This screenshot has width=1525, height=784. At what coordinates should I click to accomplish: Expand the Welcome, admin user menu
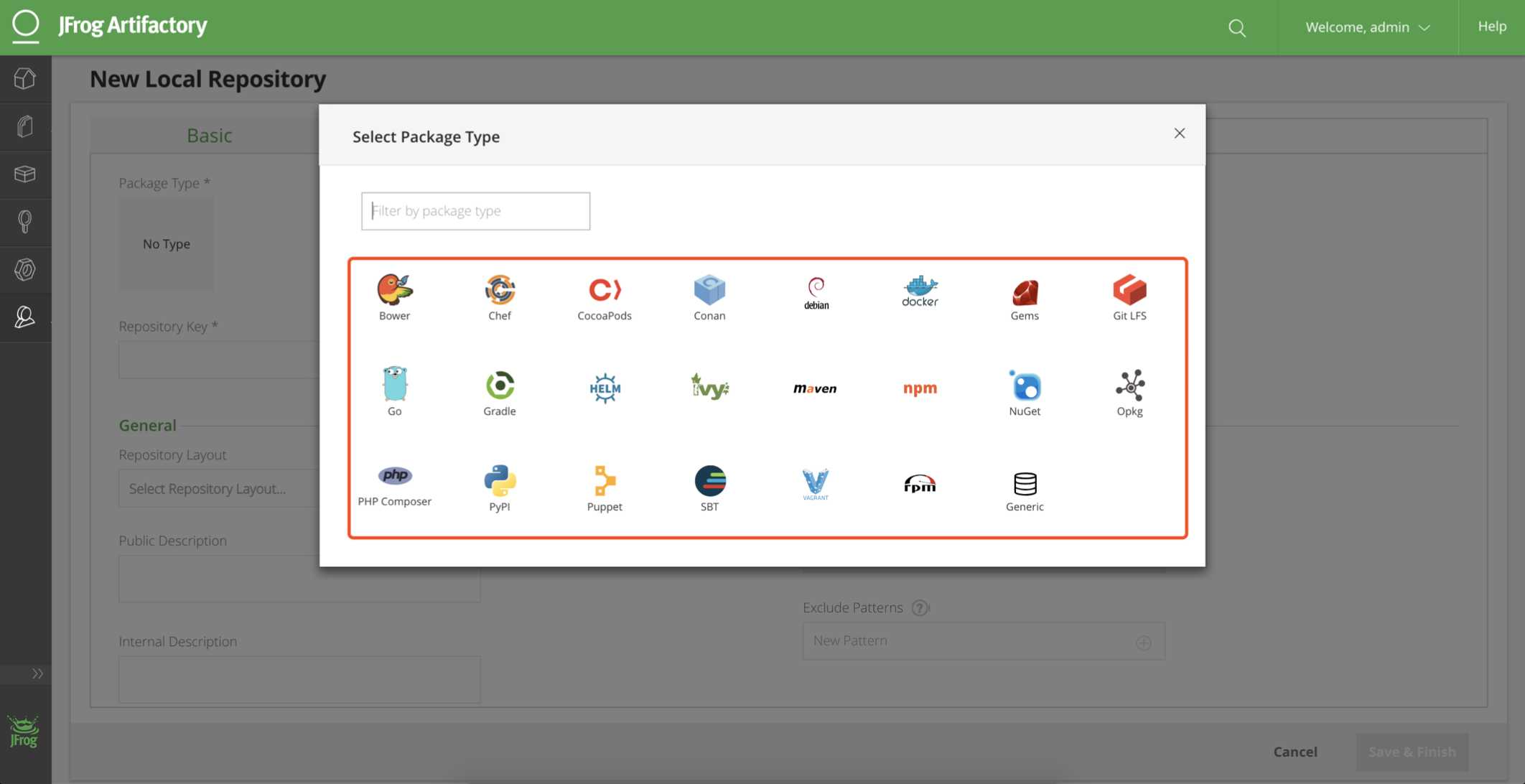tap(1367, 27)
